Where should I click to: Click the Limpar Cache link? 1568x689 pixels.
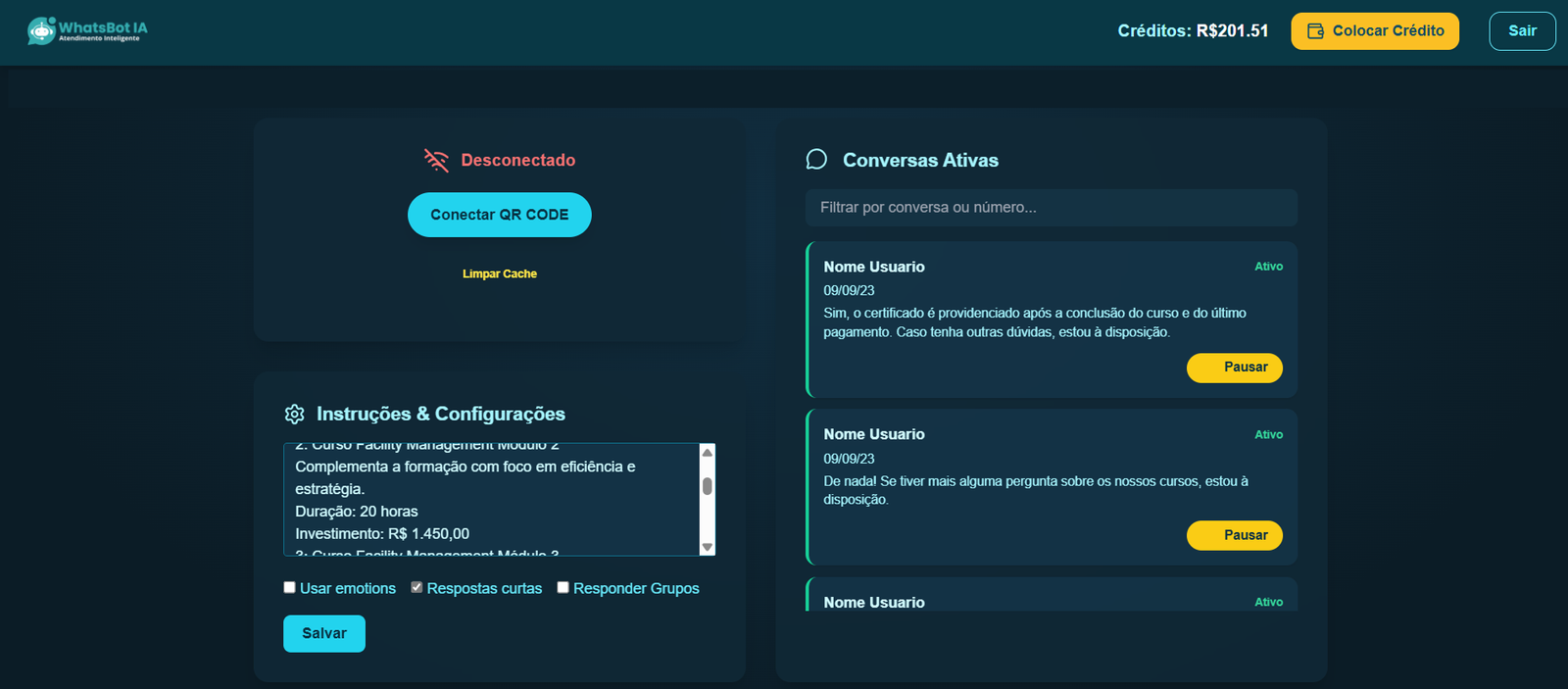499,274
